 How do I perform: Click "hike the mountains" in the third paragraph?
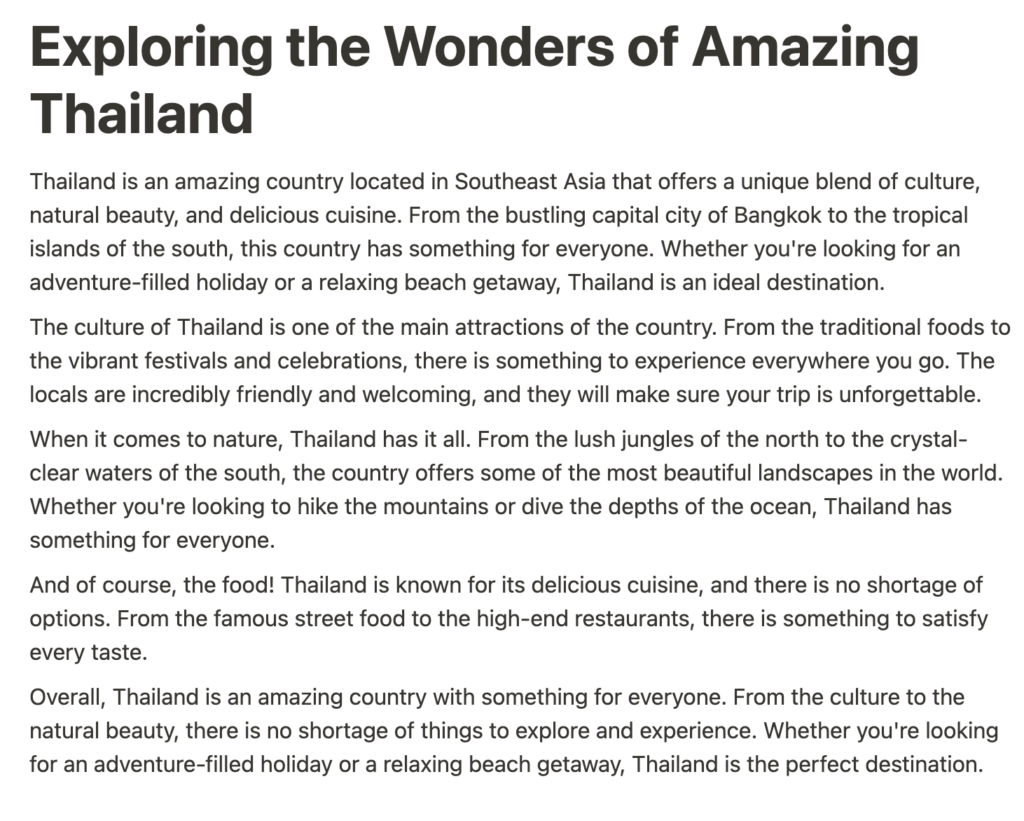click(x=392, y=507)
